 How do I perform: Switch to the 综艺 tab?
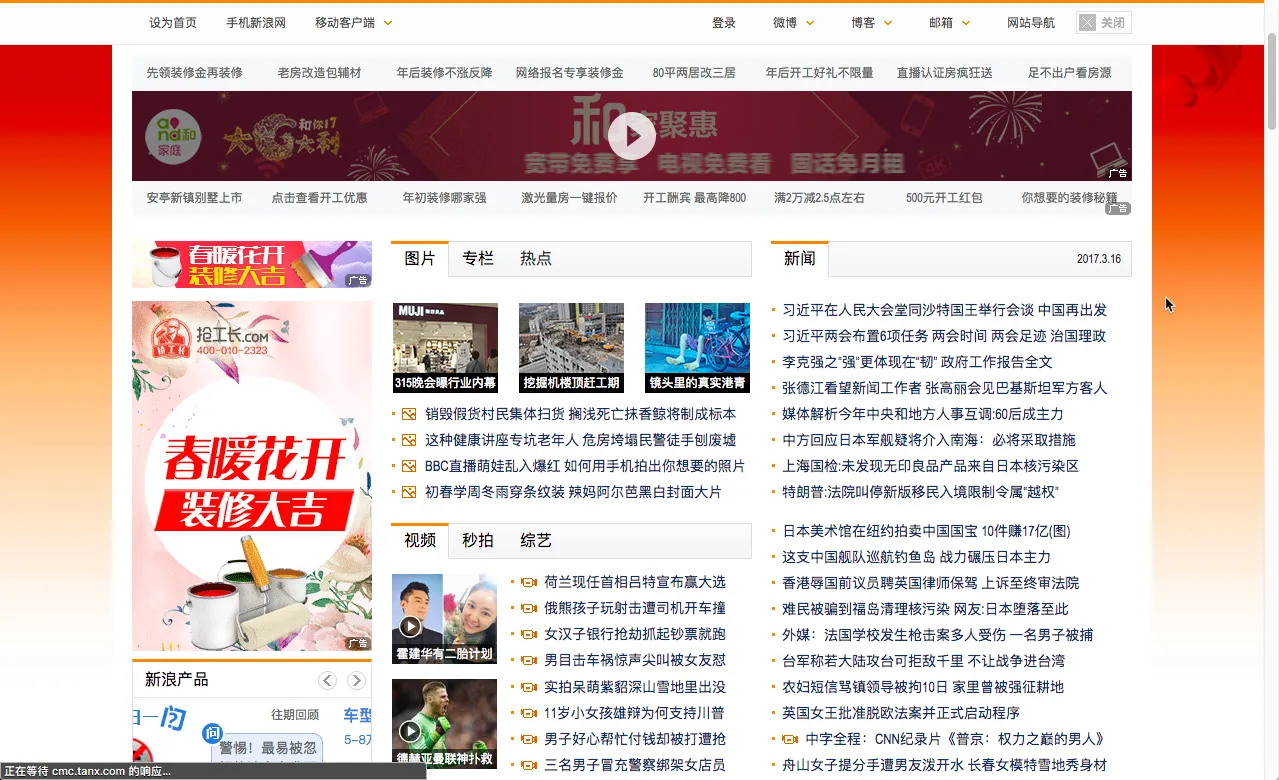(x=536, y=540)
